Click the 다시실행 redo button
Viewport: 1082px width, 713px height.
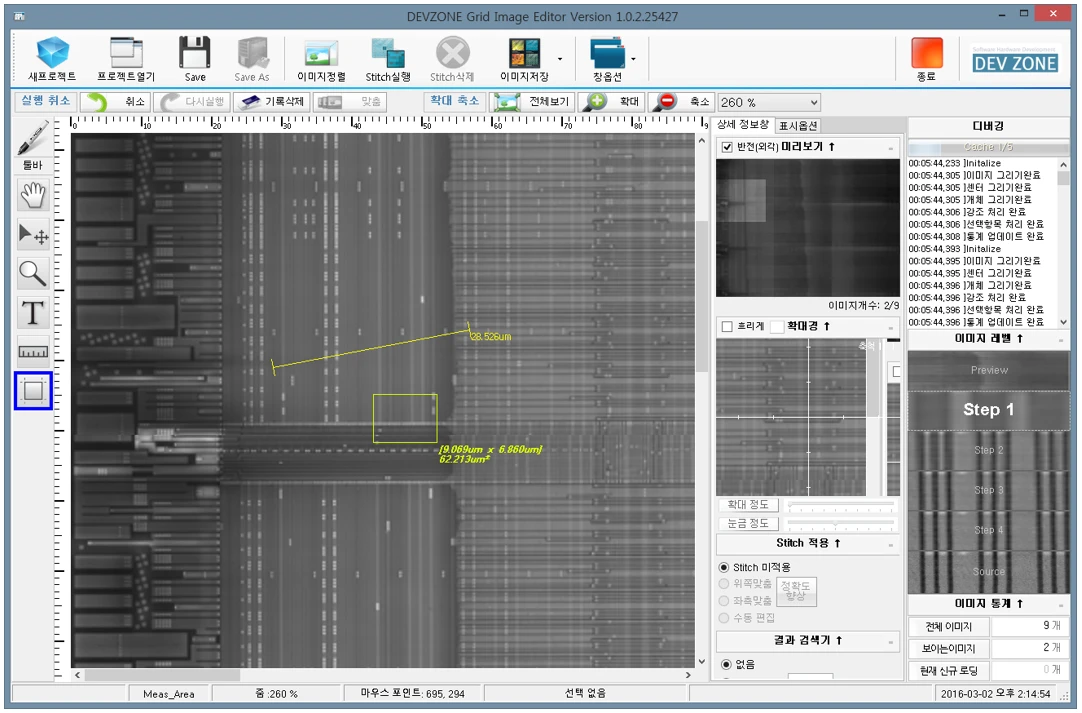pyautogui.click(x=192, y=102)
